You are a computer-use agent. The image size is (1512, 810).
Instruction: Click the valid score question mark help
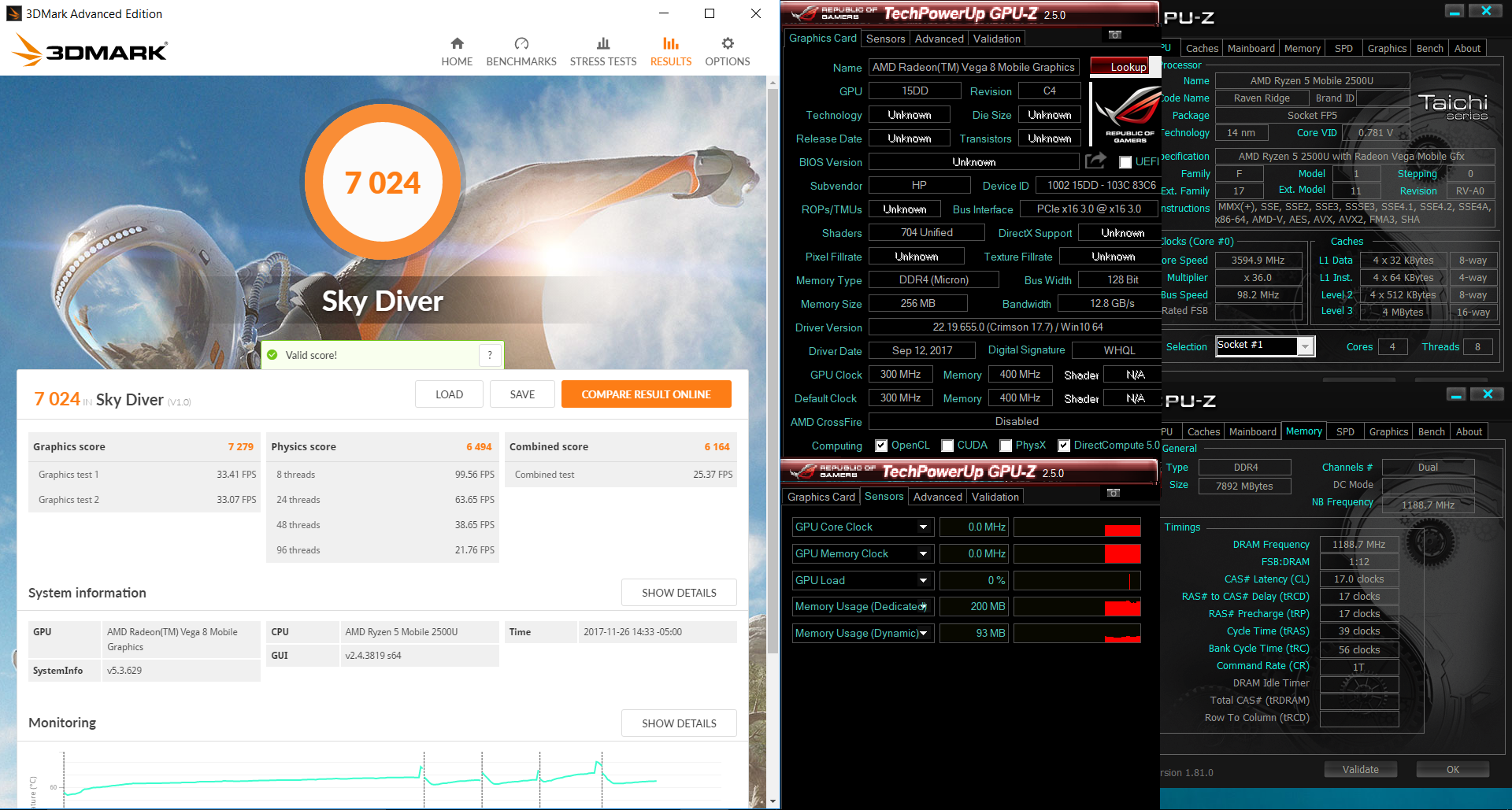pos(490,355)
